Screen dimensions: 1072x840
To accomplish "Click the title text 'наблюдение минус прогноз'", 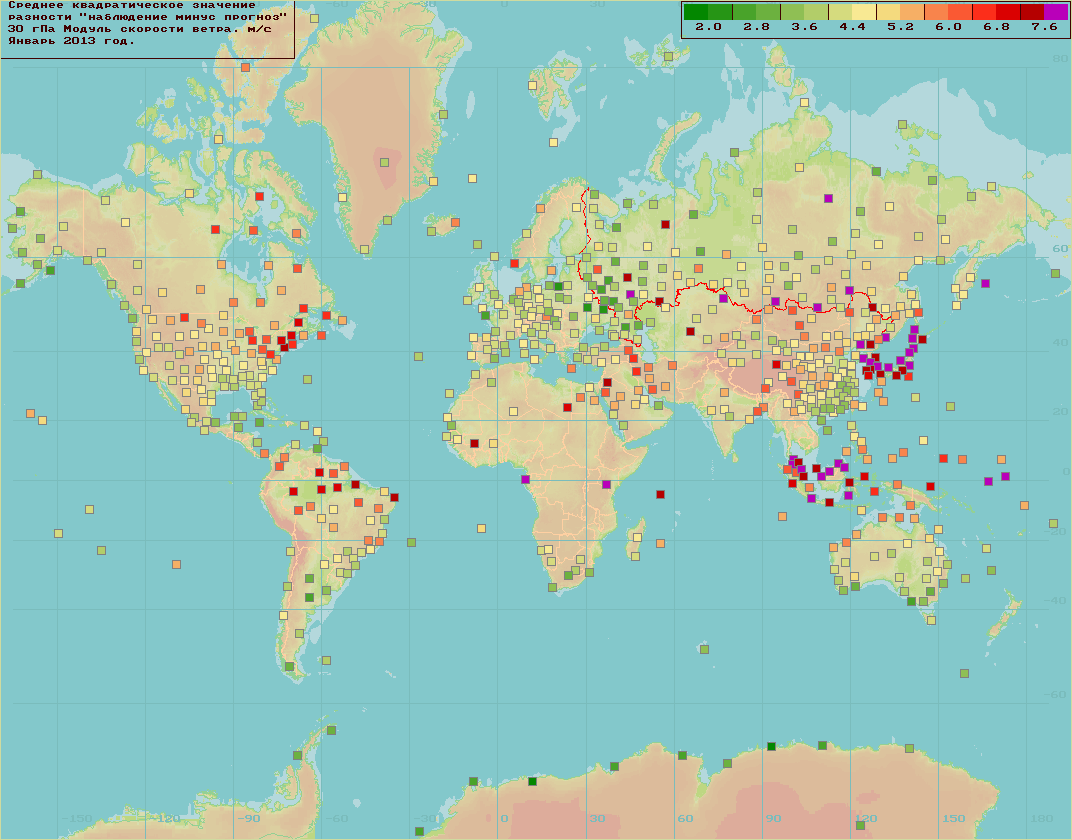I will point(183,17).
